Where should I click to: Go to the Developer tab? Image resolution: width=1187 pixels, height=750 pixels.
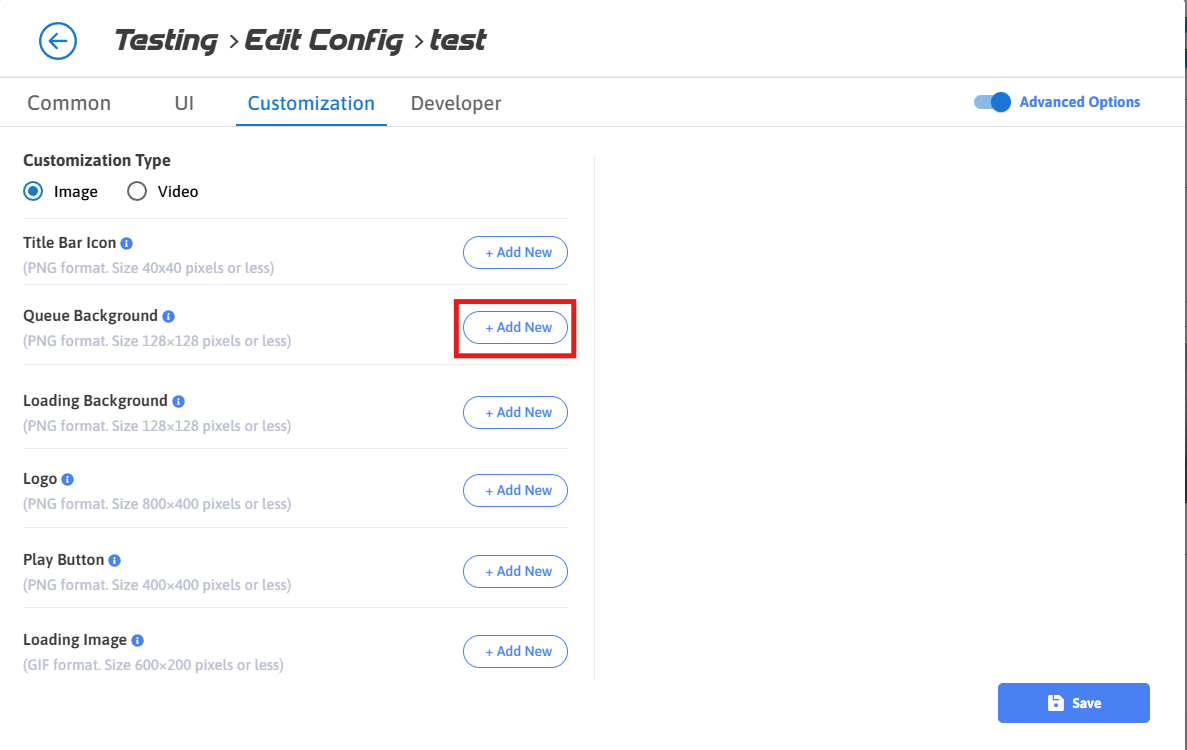click(x=456, y=103)
